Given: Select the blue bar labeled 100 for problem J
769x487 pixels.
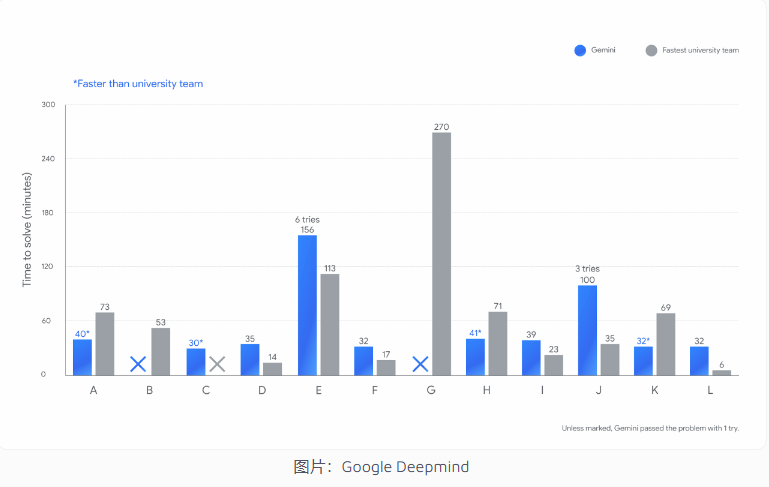Looking at the screenshot, I should 587,330.
